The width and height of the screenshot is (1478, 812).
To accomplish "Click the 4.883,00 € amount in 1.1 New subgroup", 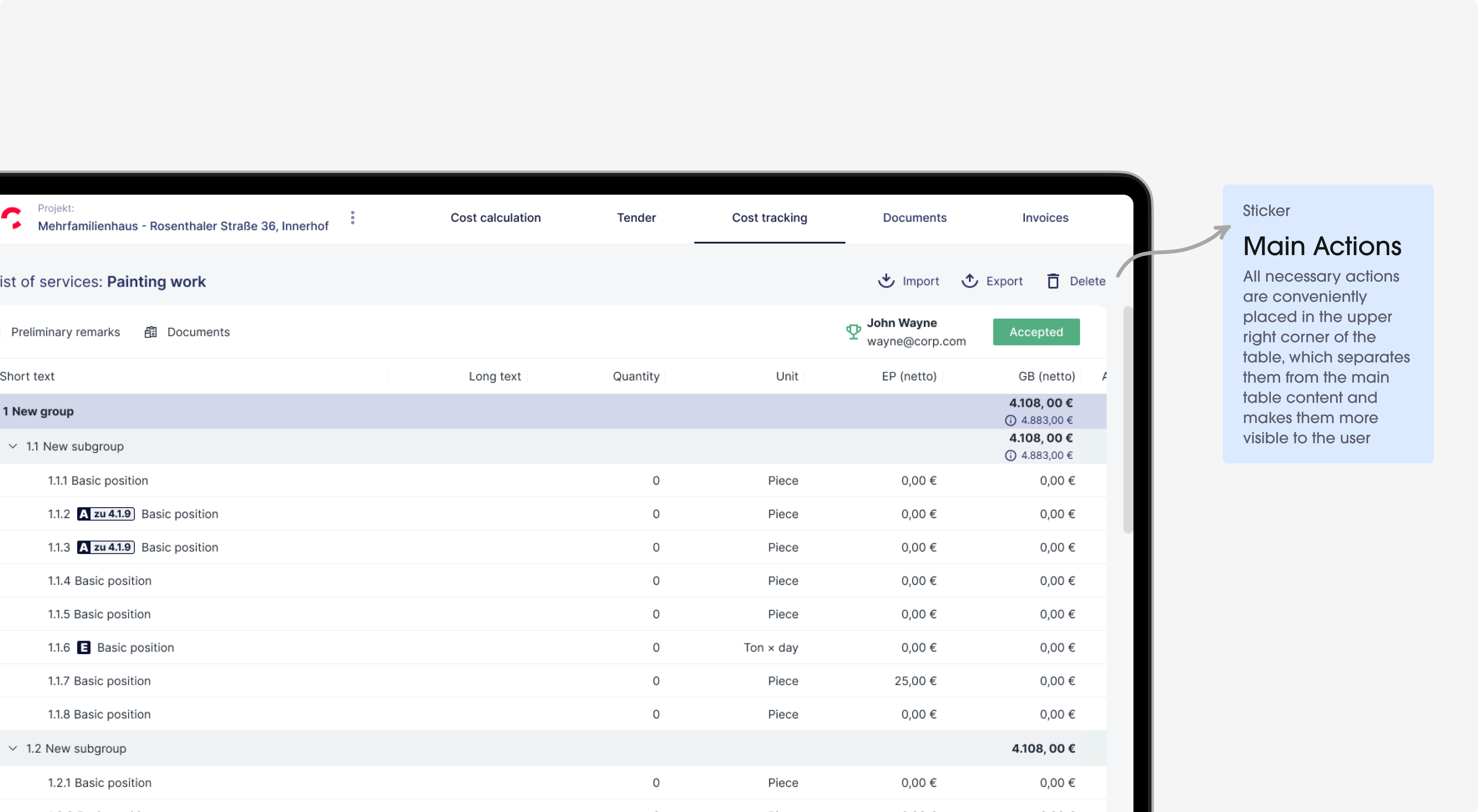I will pyautogui.click(x=1046, y=455).
